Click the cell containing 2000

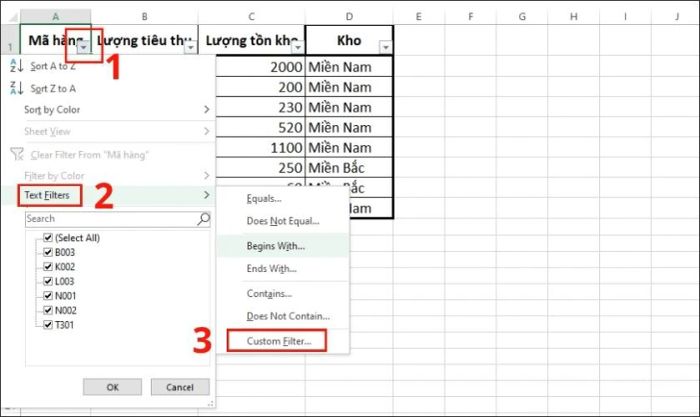pos(260,67)
